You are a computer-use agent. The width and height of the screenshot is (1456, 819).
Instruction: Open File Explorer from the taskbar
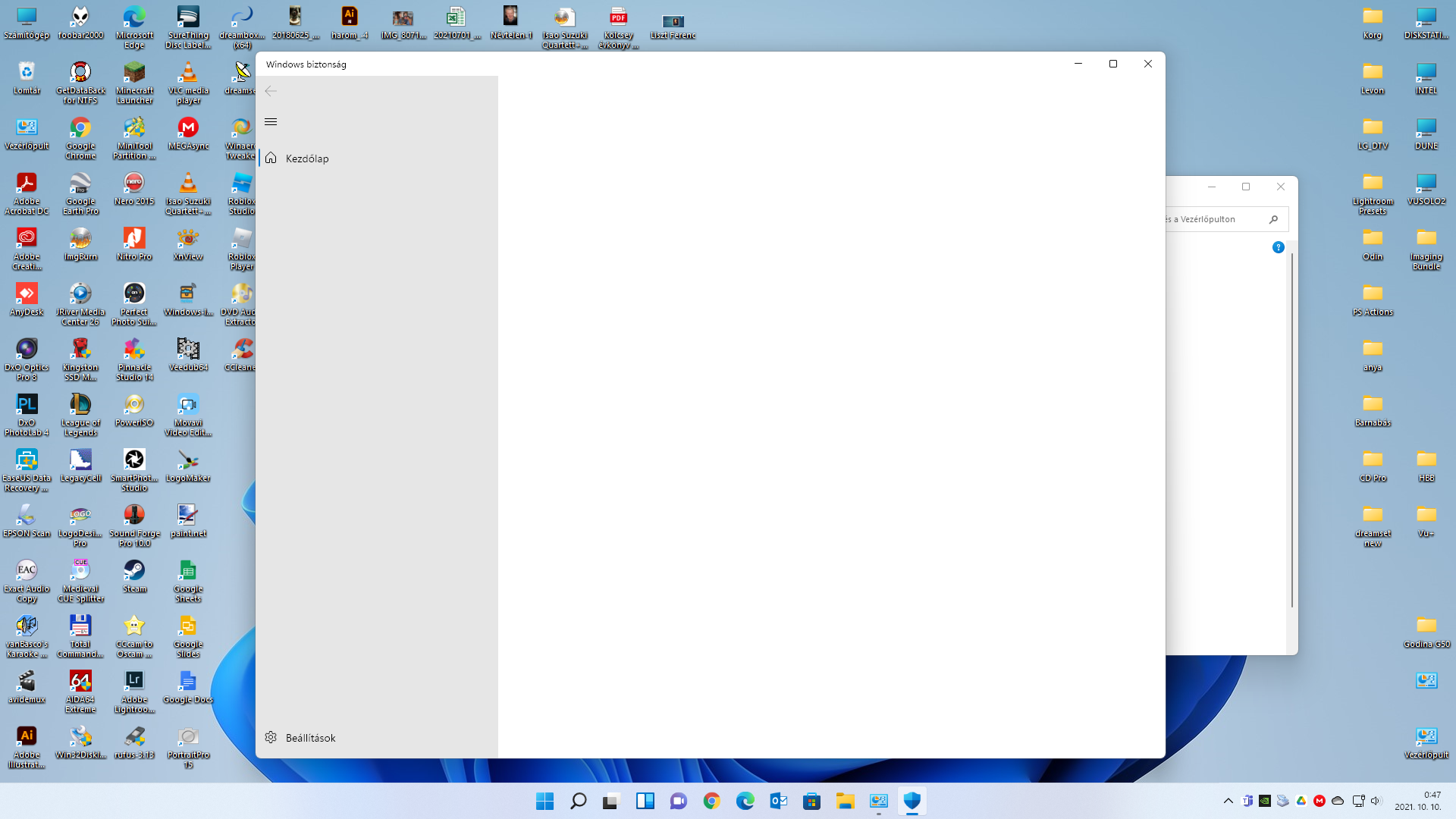click(845, 801)
